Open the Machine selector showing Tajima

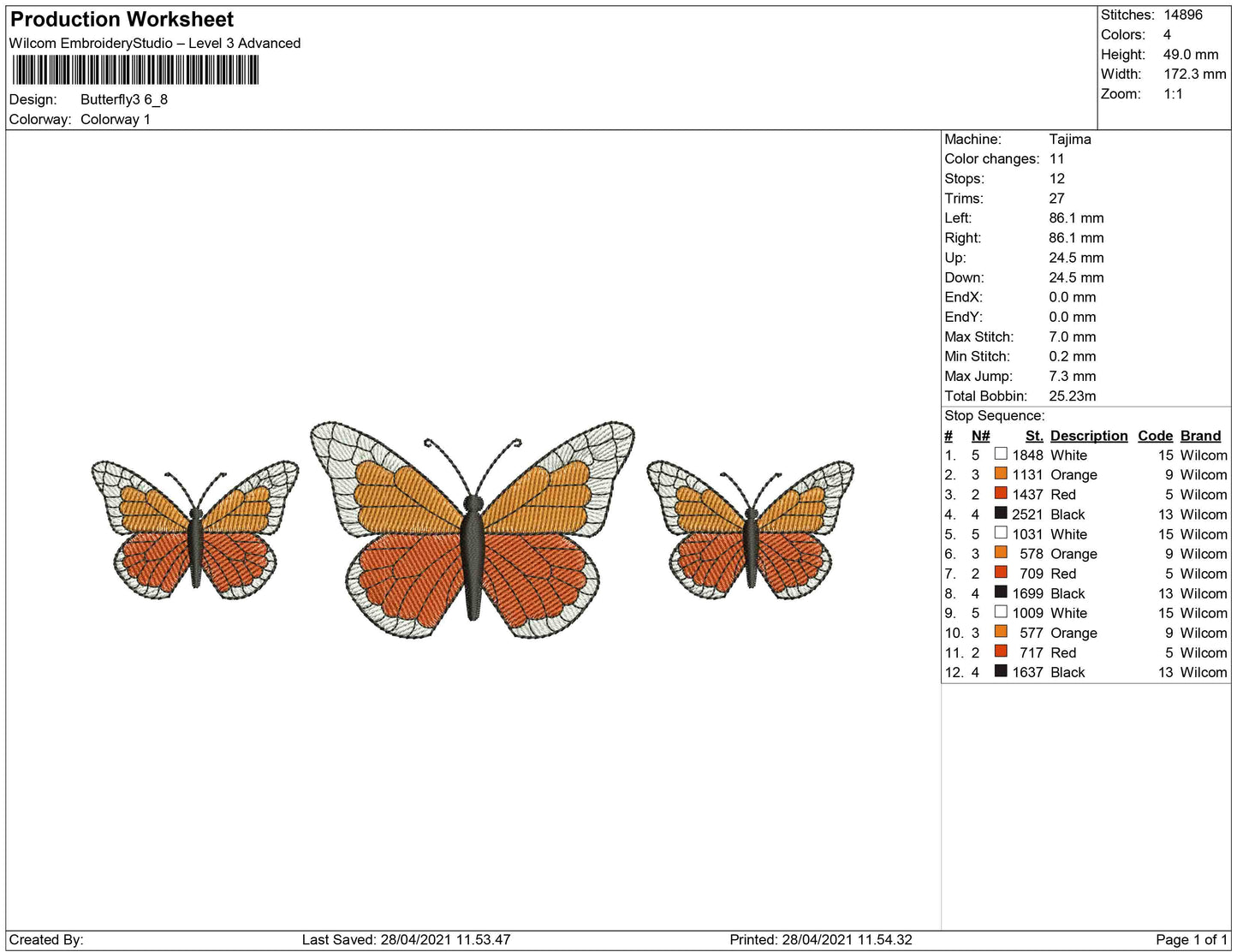[1069, 139]
